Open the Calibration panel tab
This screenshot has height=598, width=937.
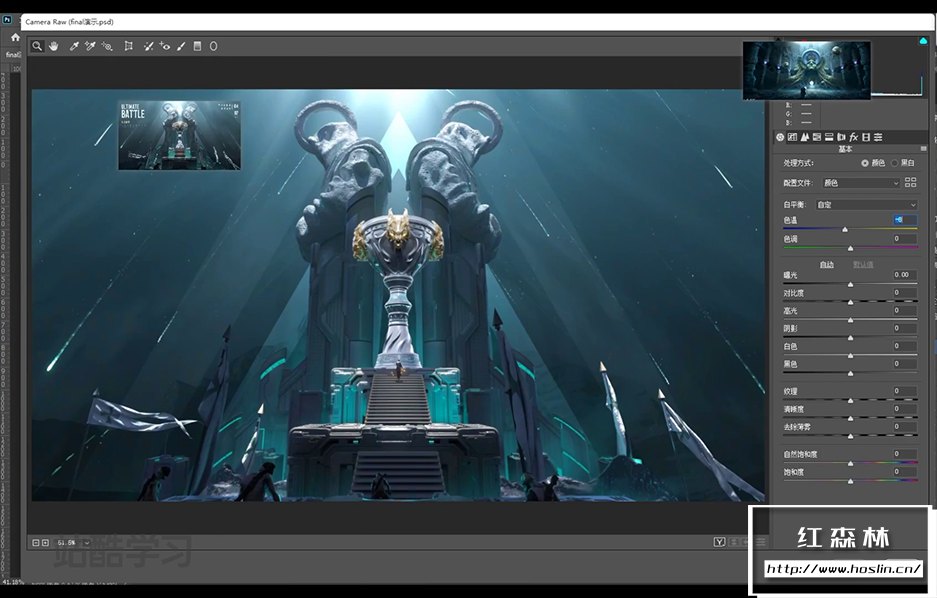pos(866,137)
